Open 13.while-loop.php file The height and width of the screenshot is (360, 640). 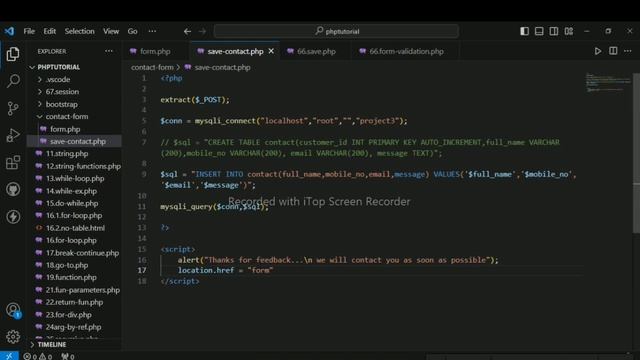coord(75,178)
